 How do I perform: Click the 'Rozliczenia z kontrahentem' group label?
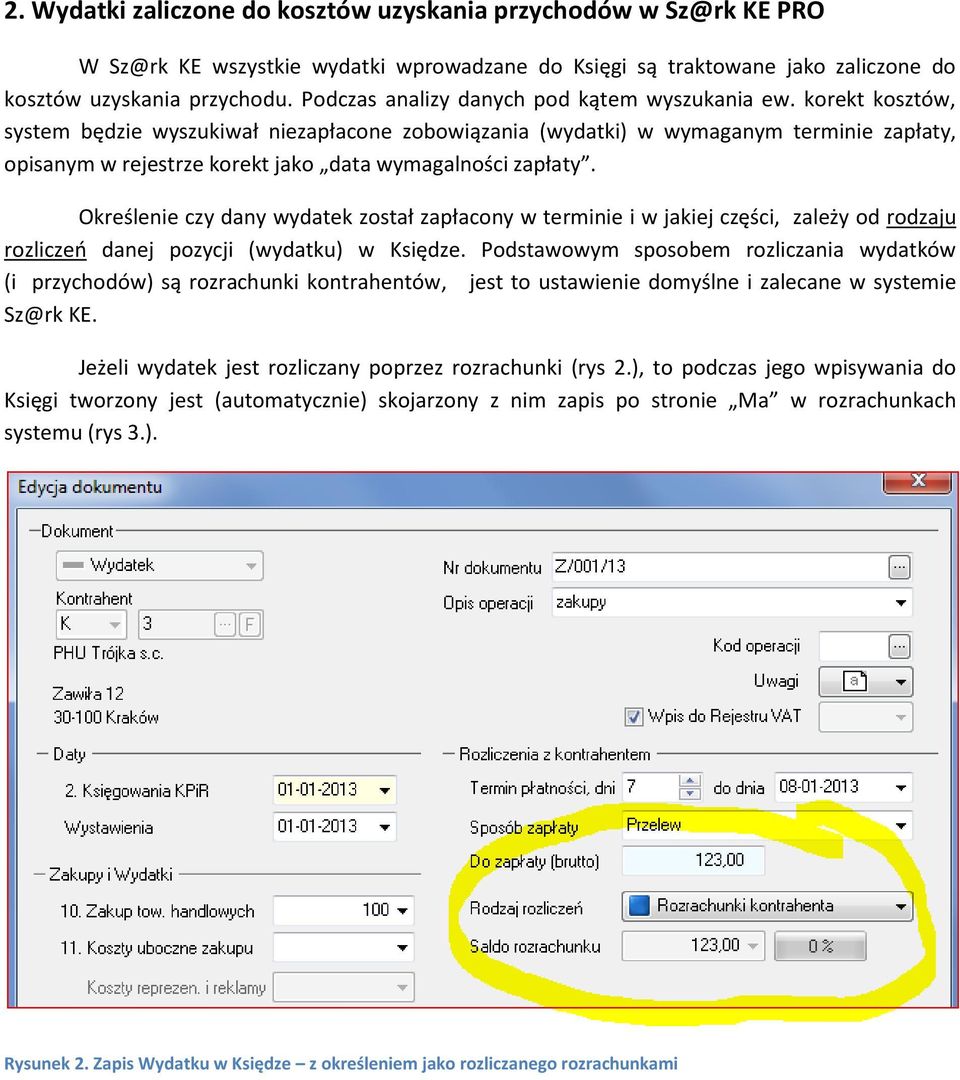[554, 754]
